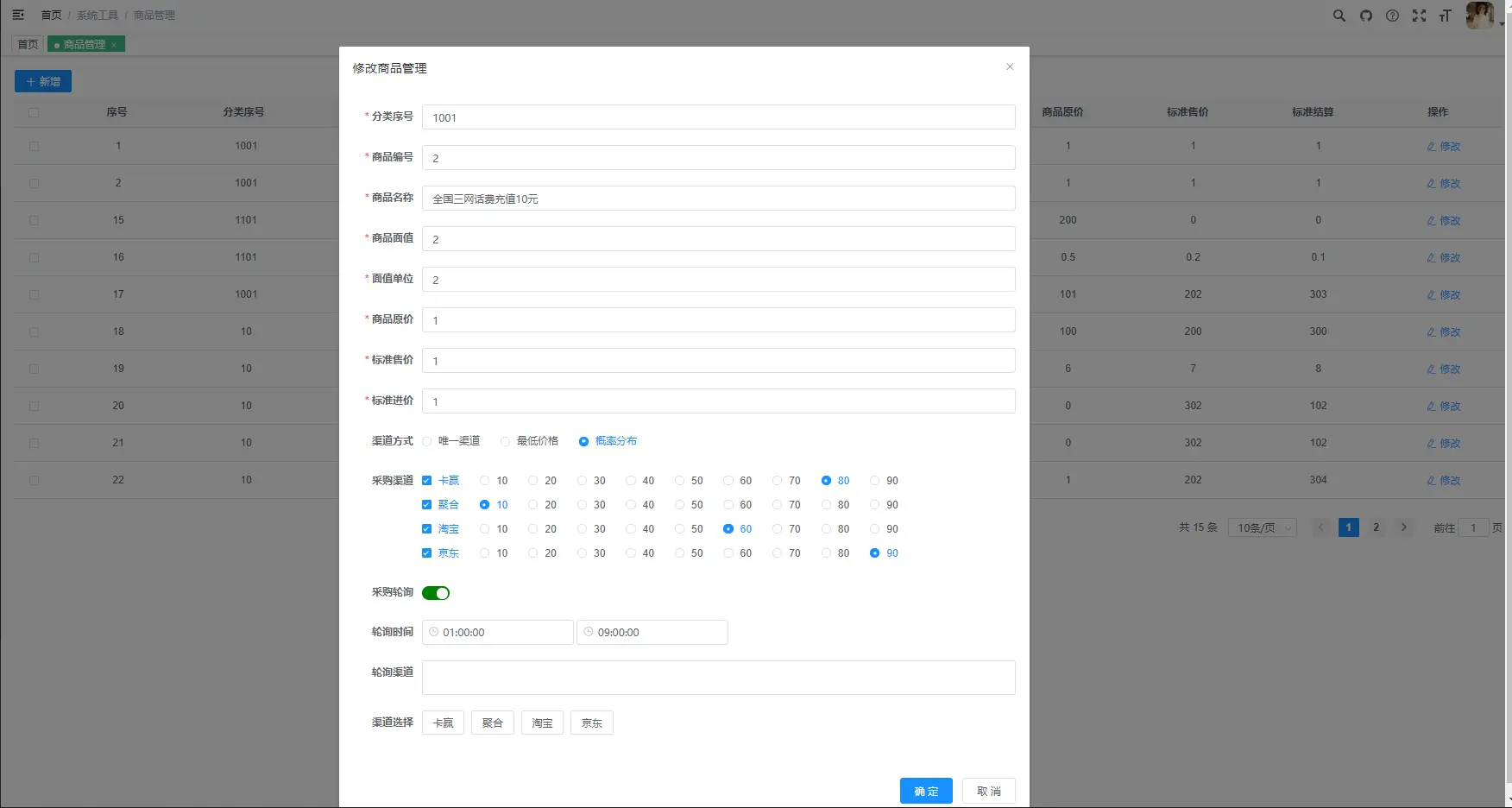Click 修改 link for row 15

click(1444, 221)
